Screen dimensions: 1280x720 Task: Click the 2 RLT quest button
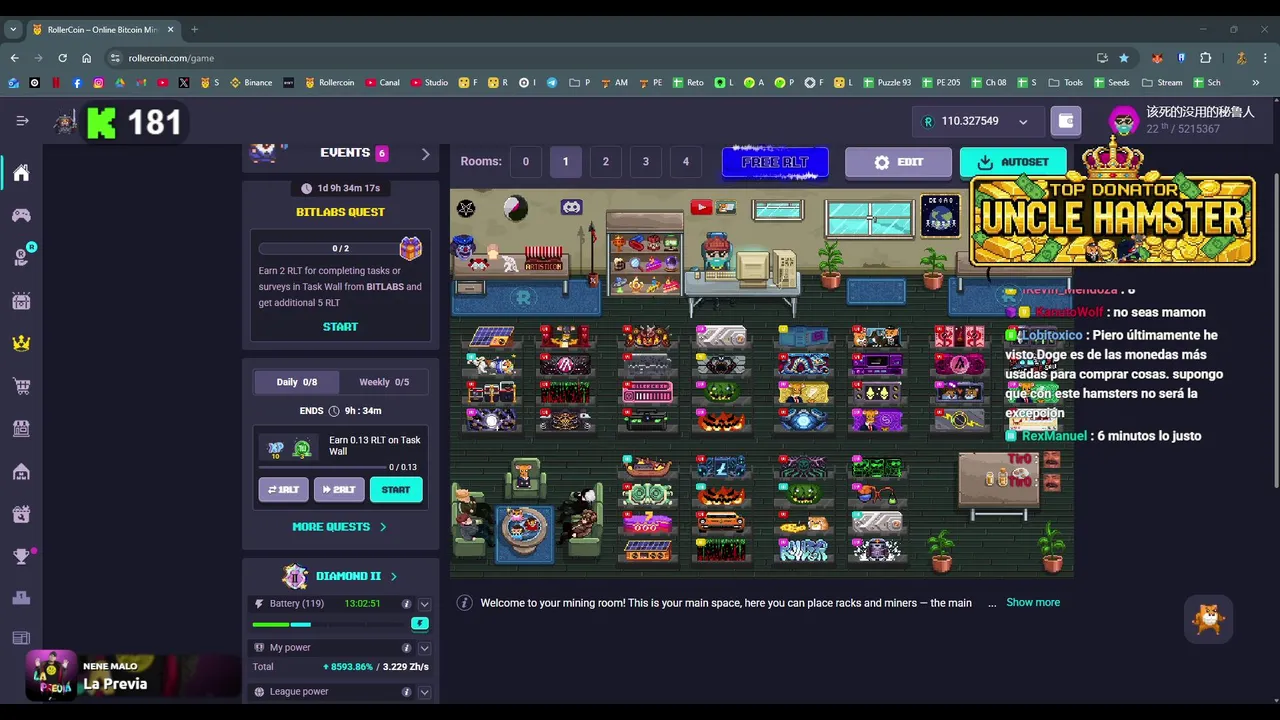[339, 490]
